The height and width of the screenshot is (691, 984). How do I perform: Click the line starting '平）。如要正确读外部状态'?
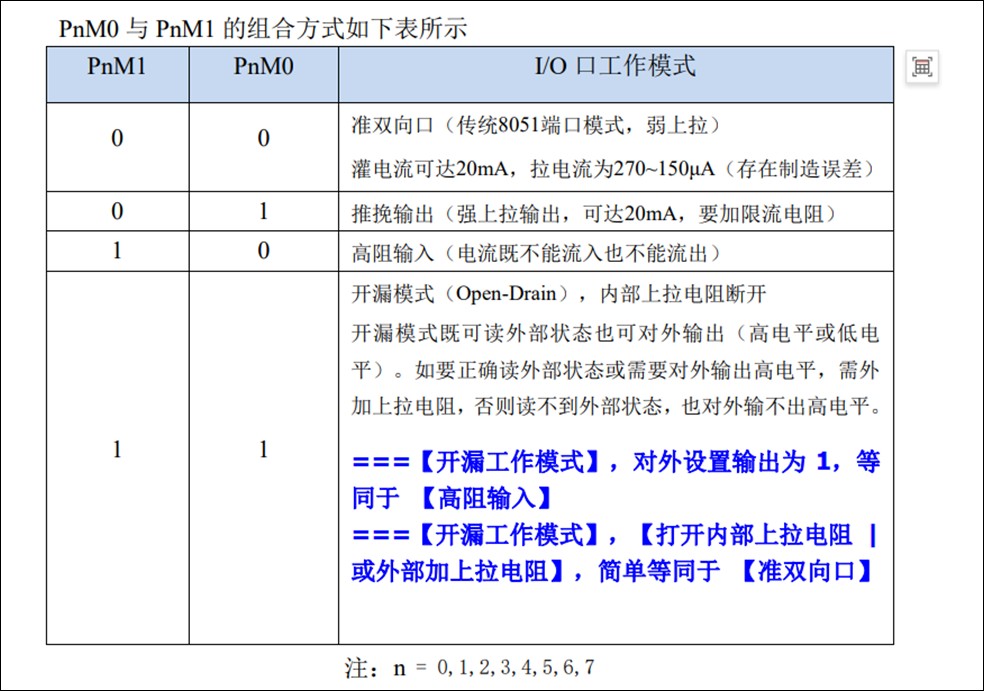click(616, 370)
